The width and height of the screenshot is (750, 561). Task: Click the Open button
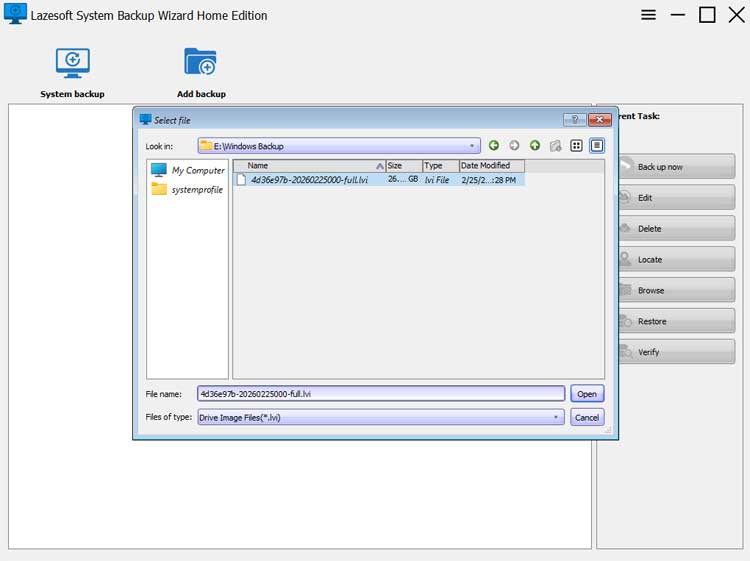coord(587,394)
